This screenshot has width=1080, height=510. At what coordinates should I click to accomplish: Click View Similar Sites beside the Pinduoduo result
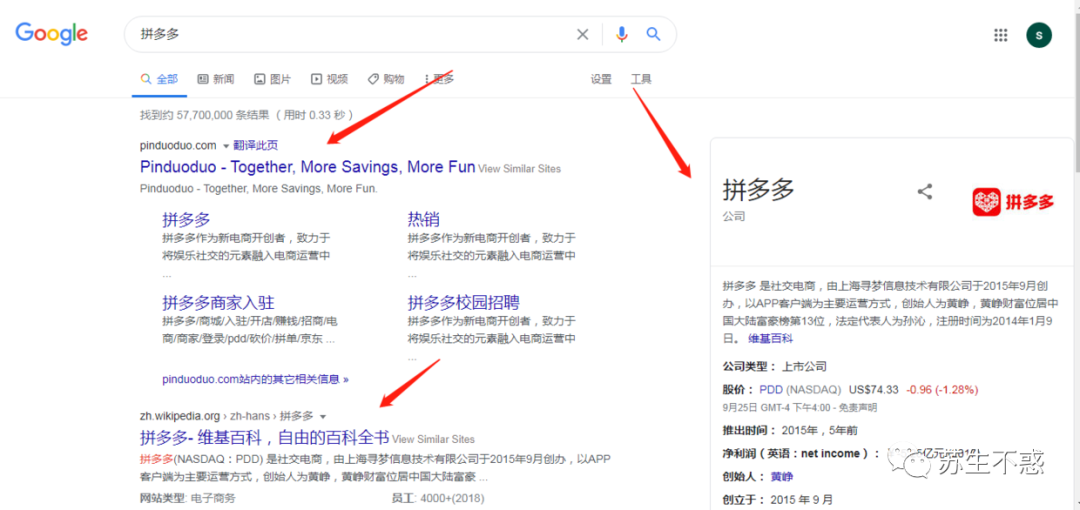tap(519, 169)
